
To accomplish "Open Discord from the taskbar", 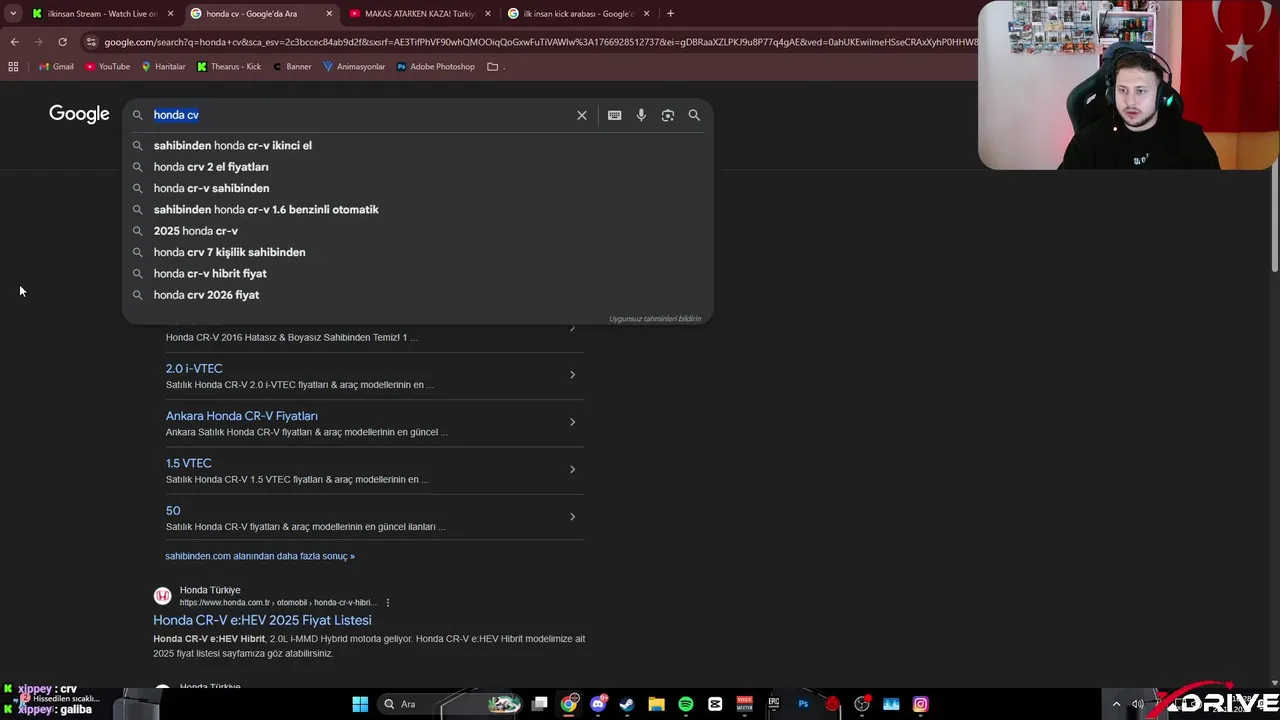I will tap(598, 704).
